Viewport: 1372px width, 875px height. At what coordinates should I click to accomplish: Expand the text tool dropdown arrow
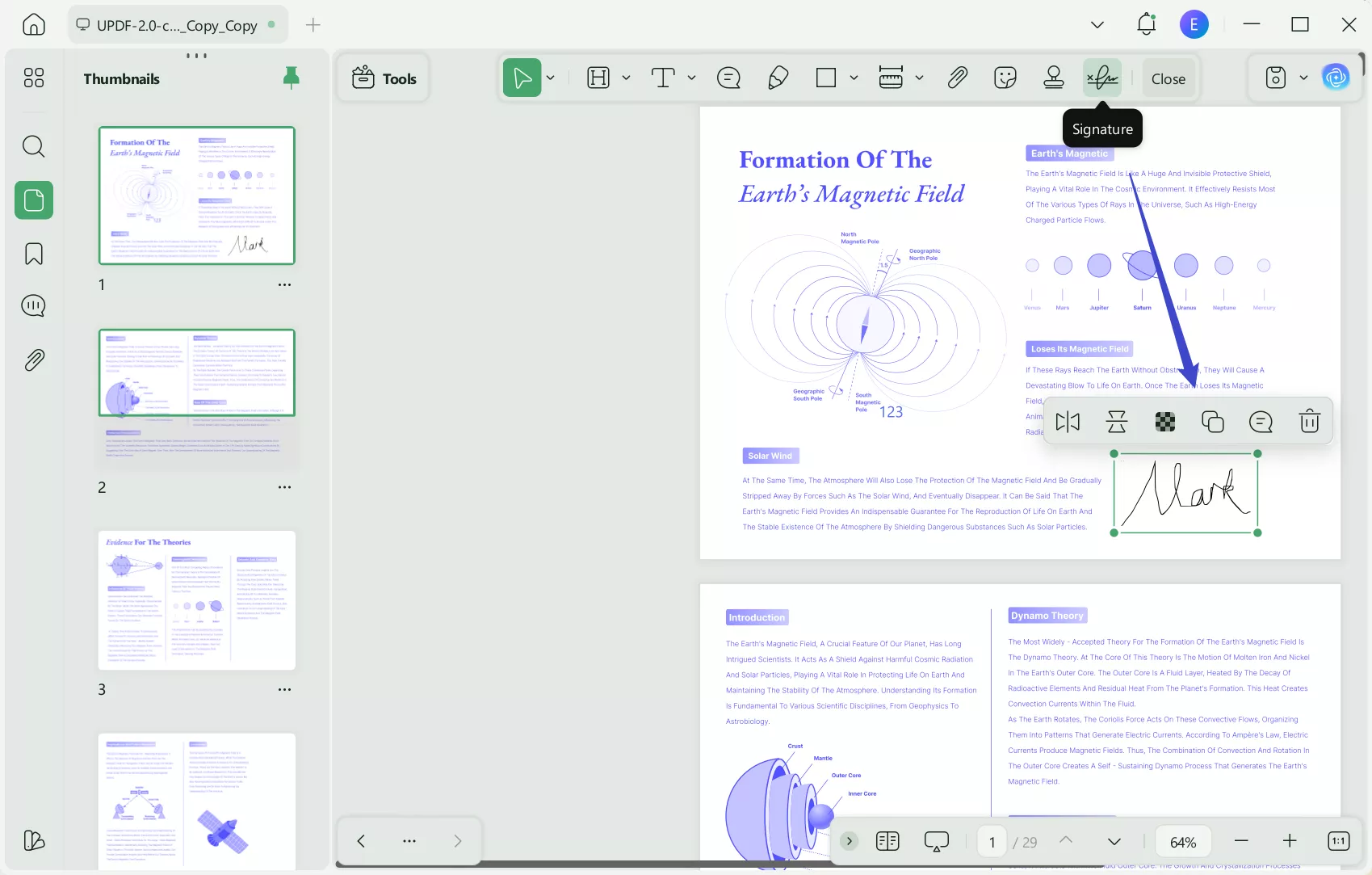point(691,78)
